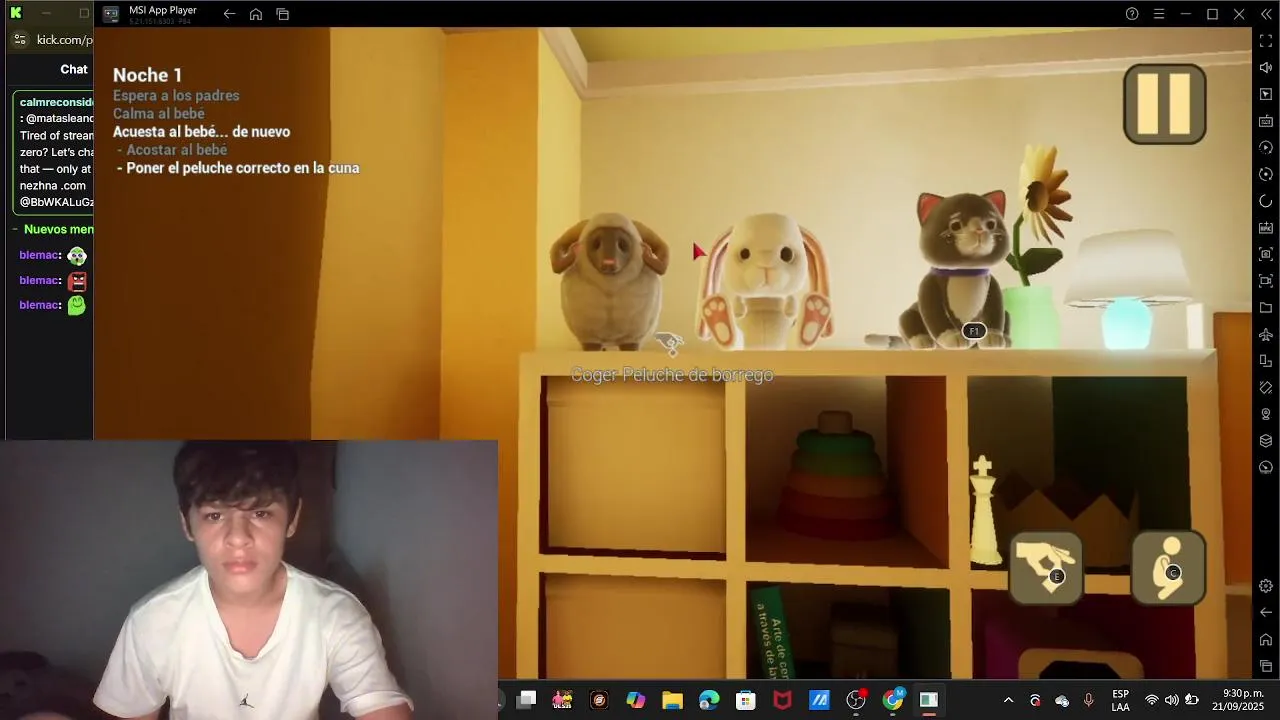Click the 'Espera a los padres' objective
Image resolution: width=1280 pixels, height=720 pixels.
pos(176,96)
